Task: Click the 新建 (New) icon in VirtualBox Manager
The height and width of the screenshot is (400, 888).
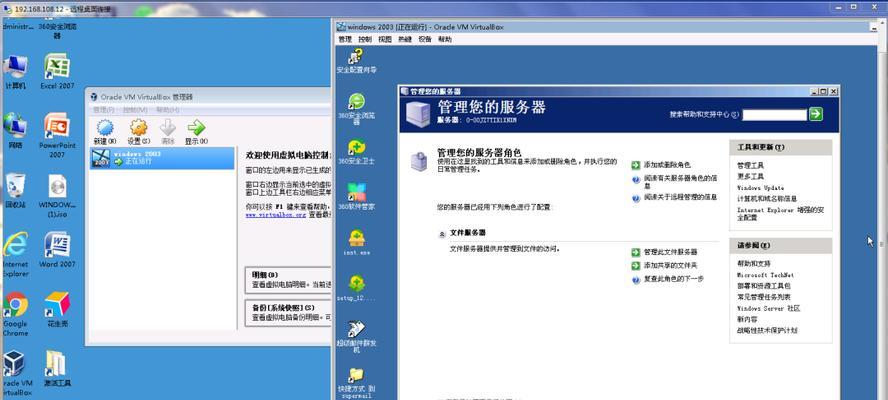Action: [x=105, y=128]
